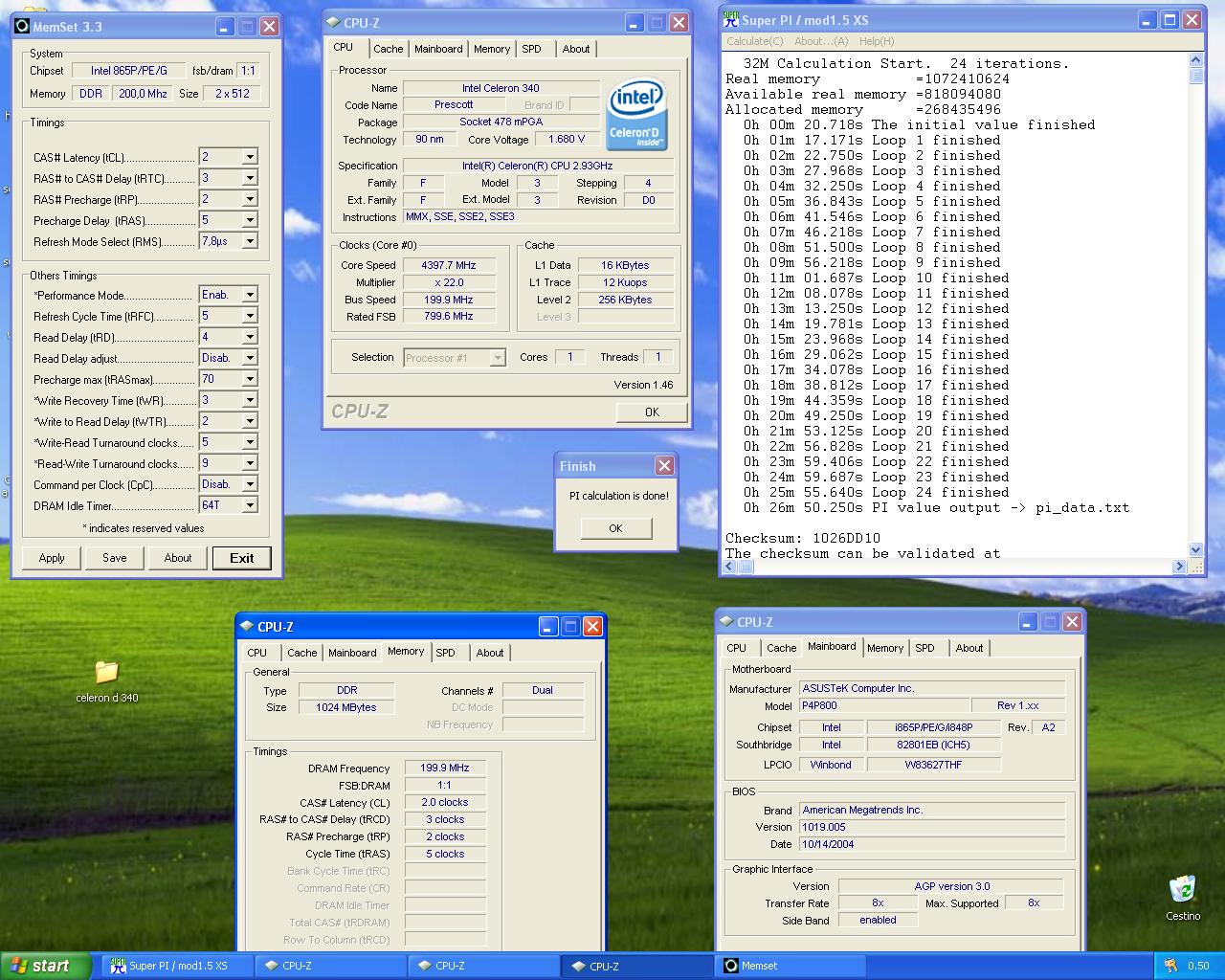Click OK in the CPU-Z CPU window
This screenshot has height=980, width=1225.
[x=652, y=412]
